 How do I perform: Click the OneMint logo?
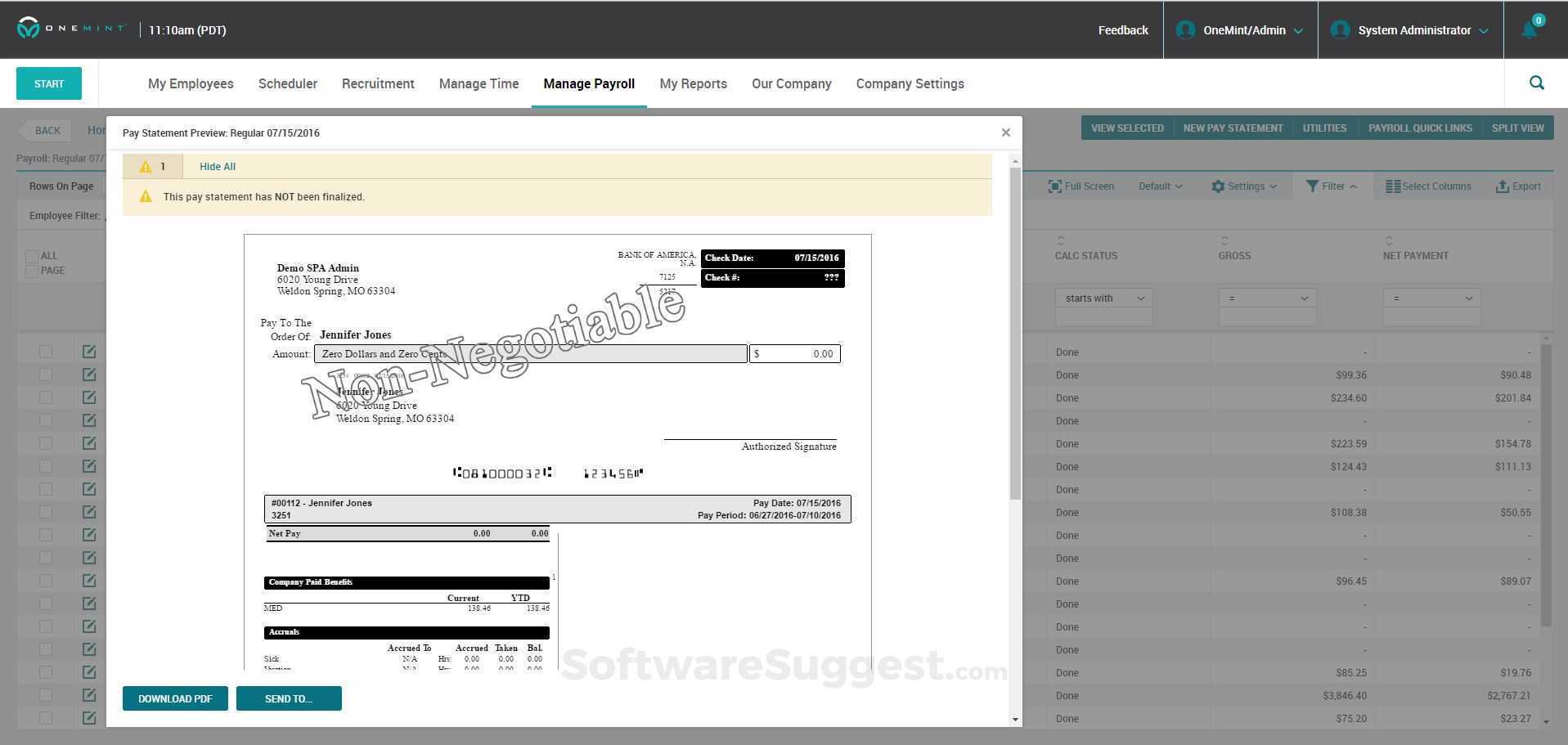point(71,29)
